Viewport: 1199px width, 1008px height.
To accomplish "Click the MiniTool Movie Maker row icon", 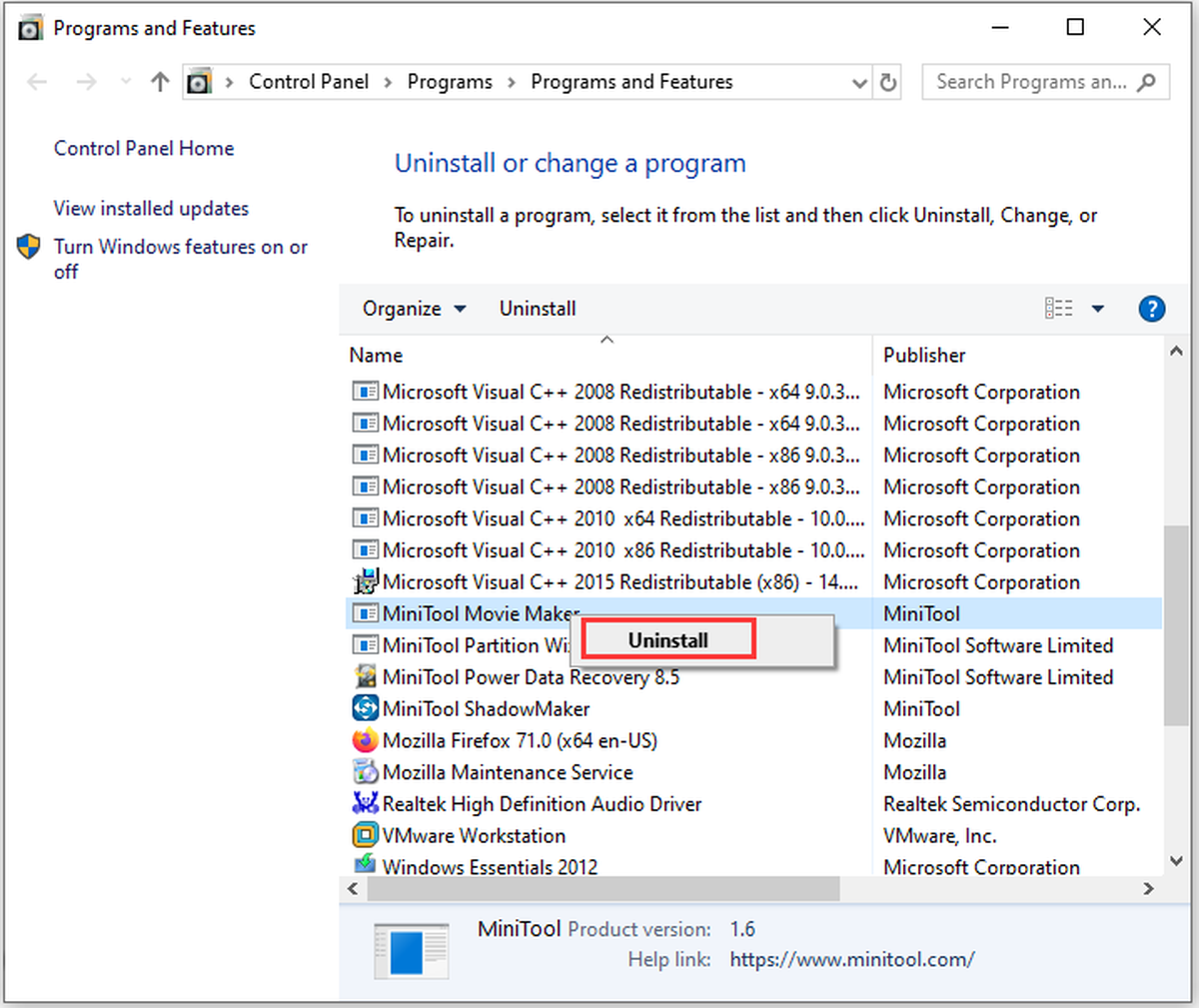I will pyautogui.click(x=366, y=613).
